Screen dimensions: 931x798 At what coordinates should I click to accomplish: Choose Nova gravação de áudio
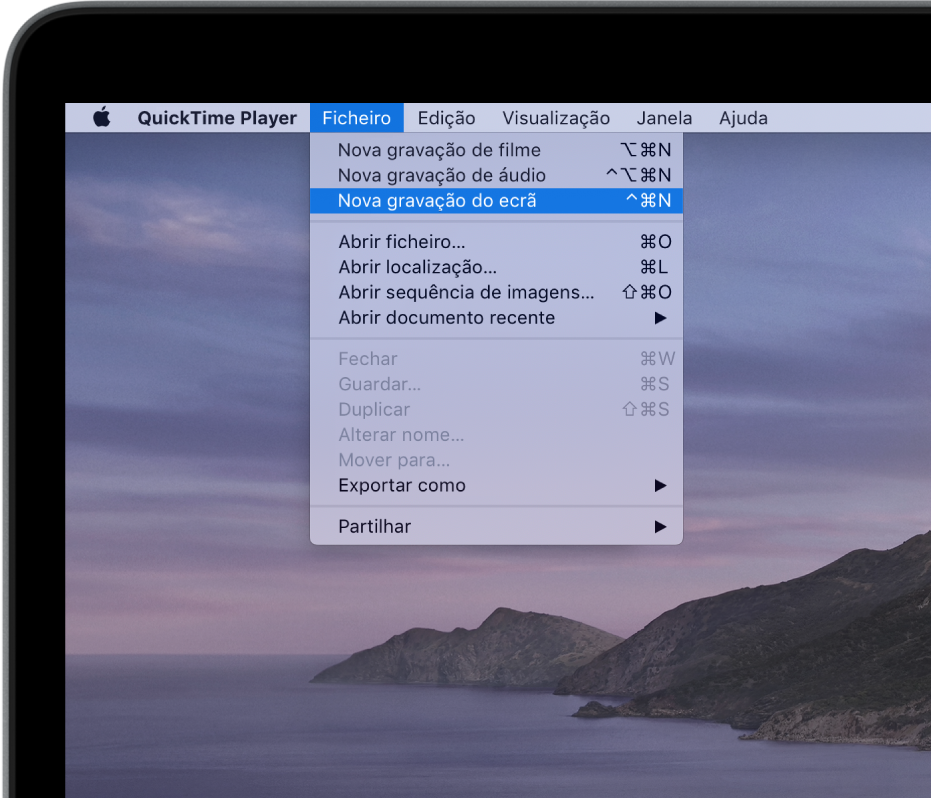[496, 175]
